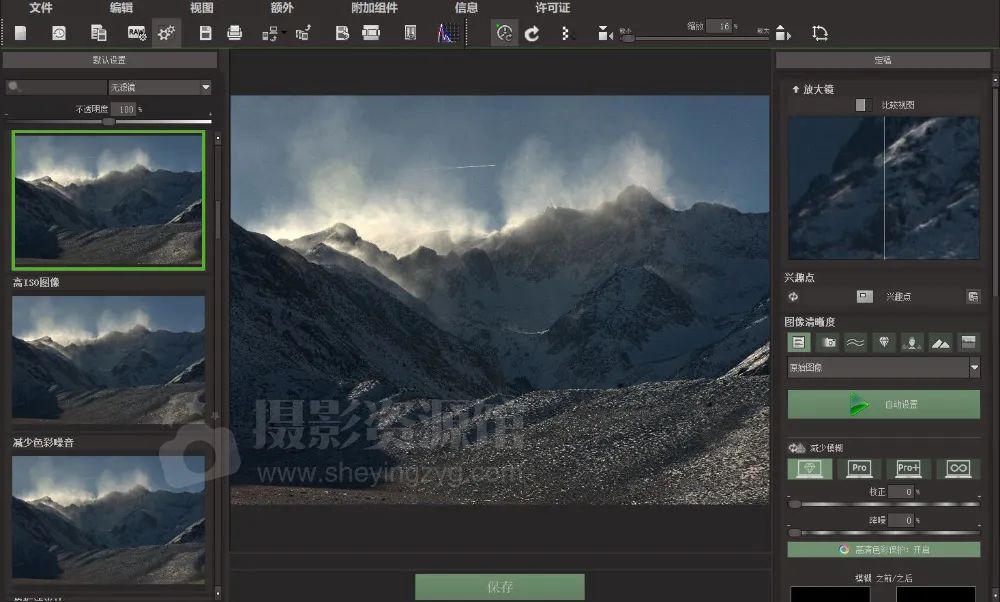Open the gears settings icon in toolbar

[166, 33]
